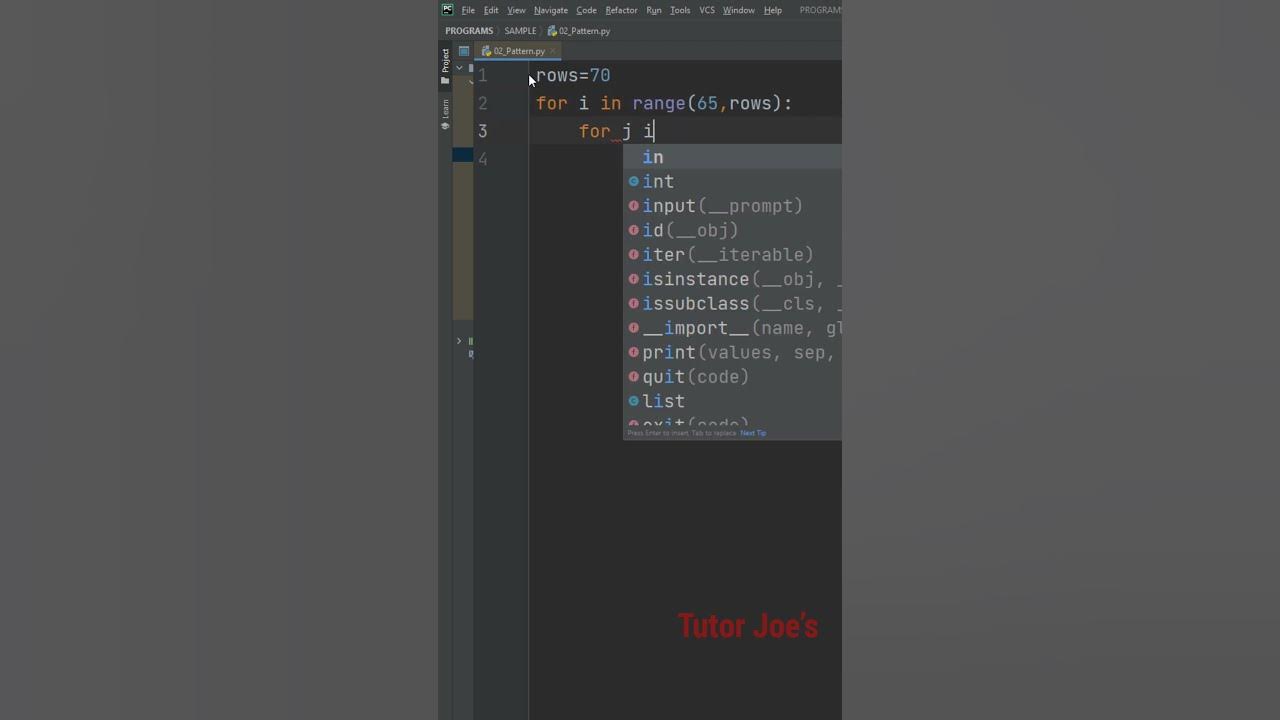Place cursor at 'for j i' line
Image resolution: width=1280 pixels, height=720 pixels.
[616, 131]
